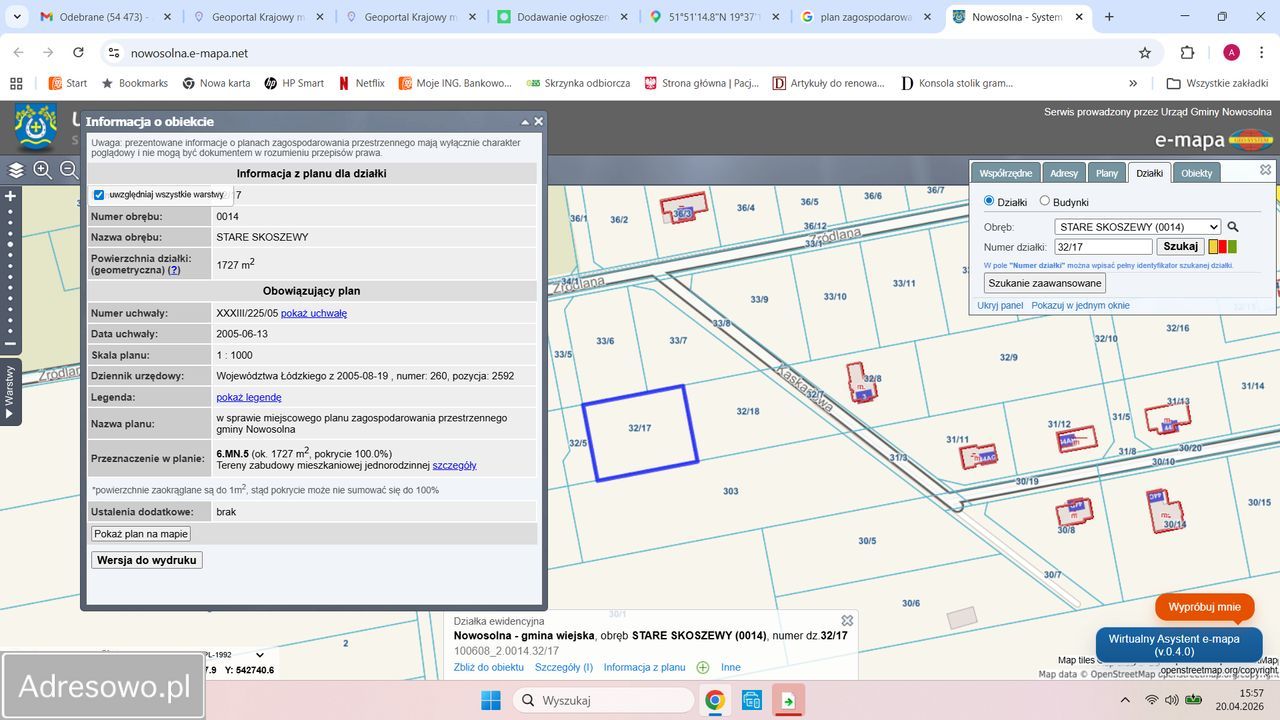This screenshot has width=1280, height=720.
Task: Click the zoom in magnifier tool
Action: click(x=43, y=170)
